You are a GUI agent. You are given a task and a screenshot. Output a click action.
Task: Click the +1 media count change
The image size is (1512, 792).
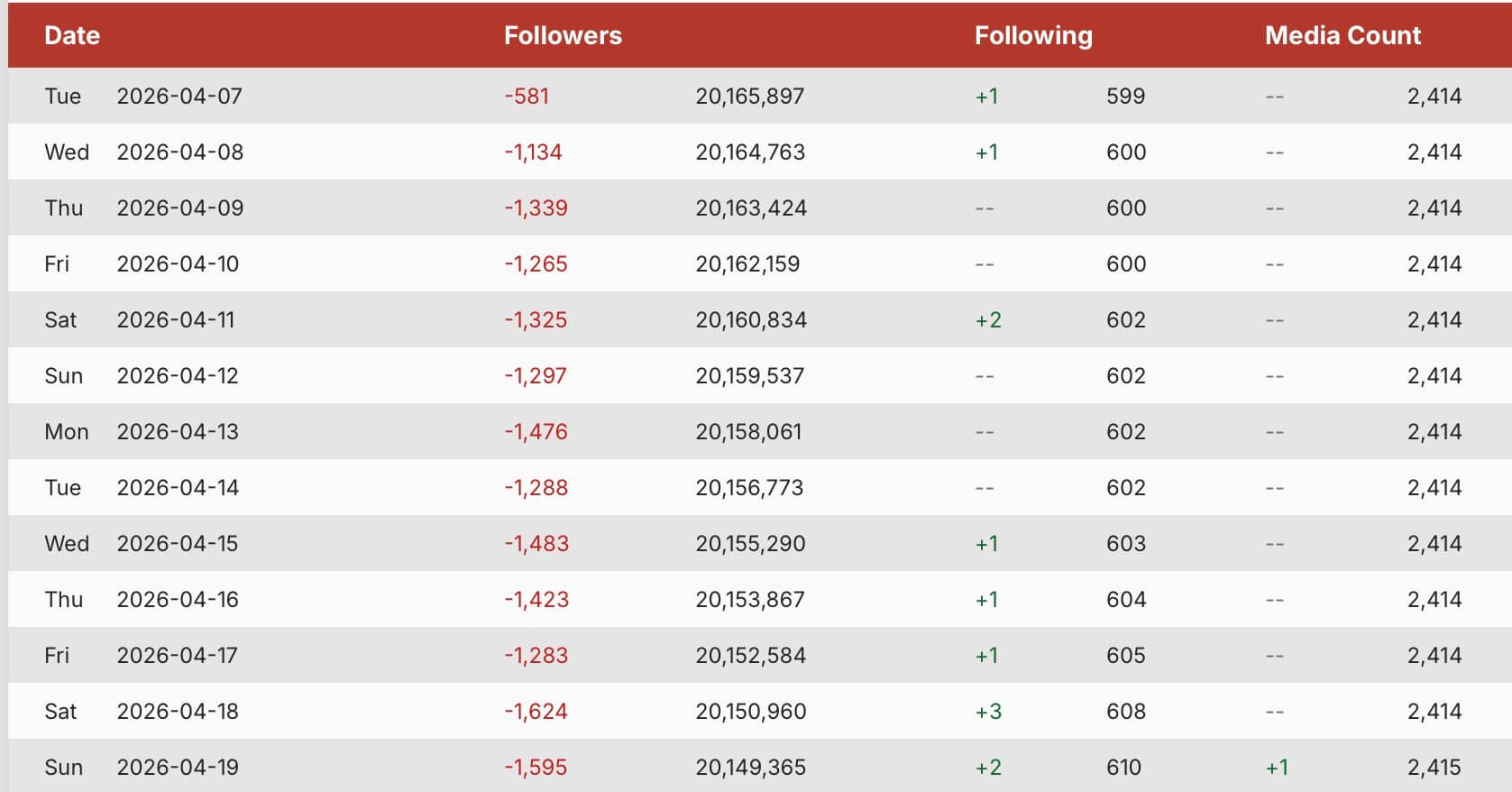pyautogui.click(x=1277, y=768)
